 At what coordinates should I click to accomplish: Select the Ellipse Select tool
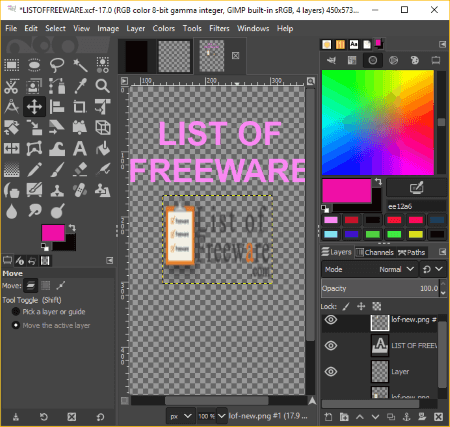tap(34, 65)
